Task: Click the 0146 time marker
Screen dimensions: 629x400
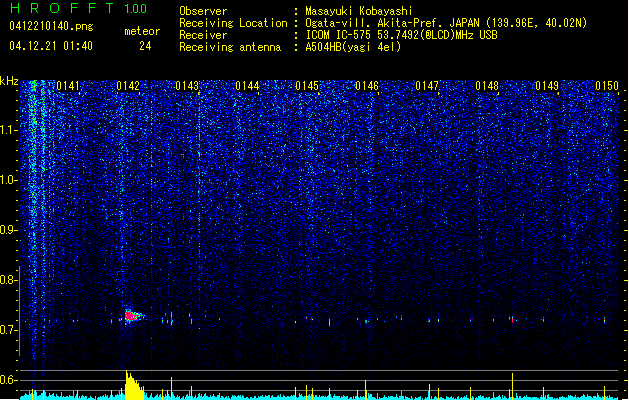Action: (x=367, y=86)
